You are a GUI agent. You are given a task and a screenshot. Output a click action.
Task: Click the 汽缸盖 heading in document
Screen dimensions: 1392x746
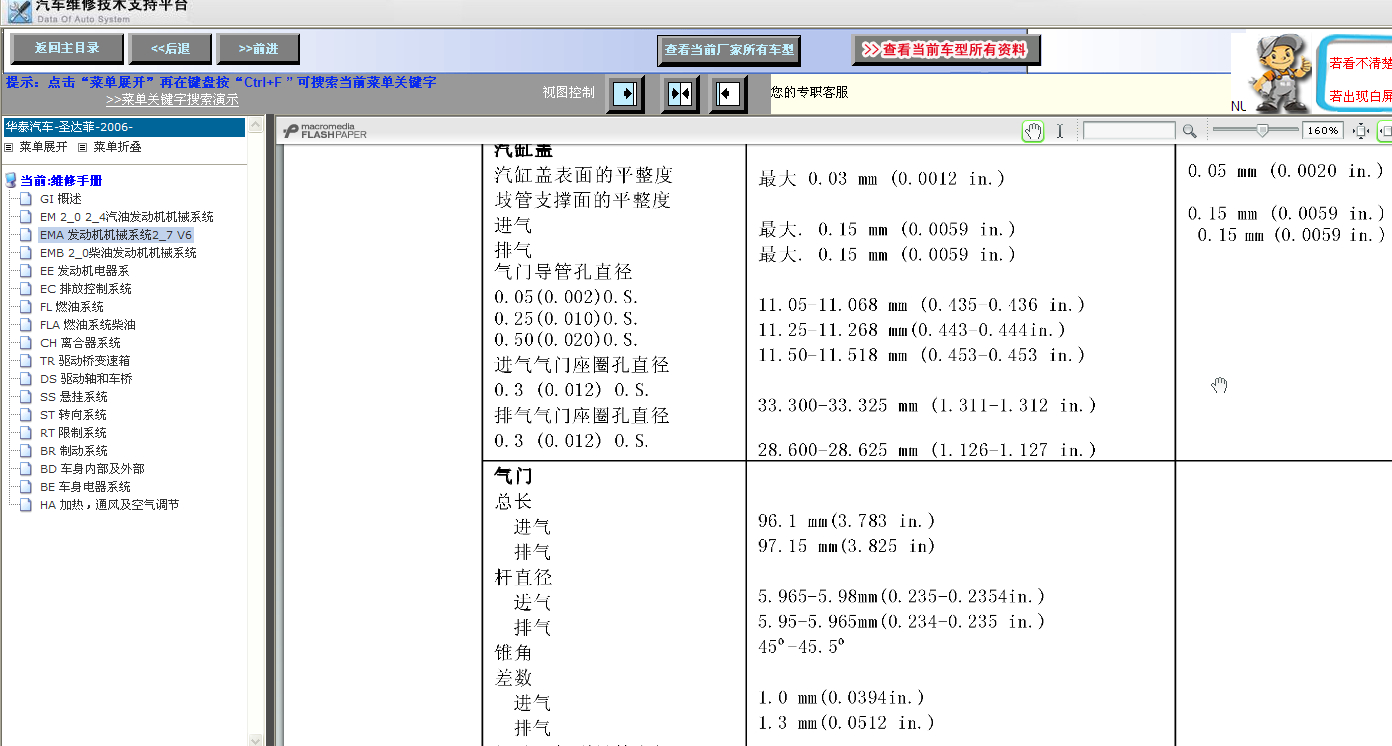(523, 150)
